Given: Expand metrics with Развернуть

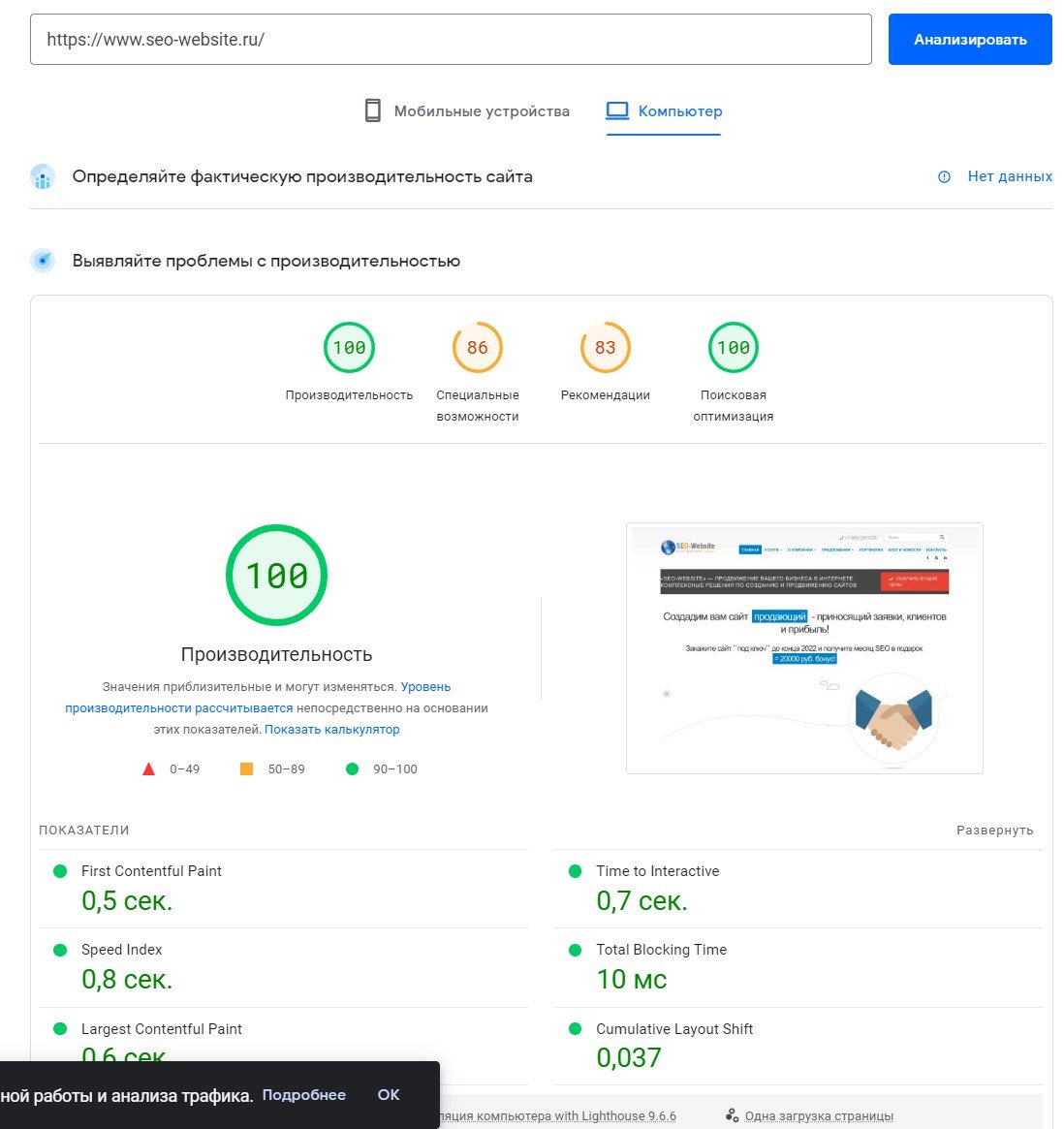Looking at the screenshot, I should [994, 831].
